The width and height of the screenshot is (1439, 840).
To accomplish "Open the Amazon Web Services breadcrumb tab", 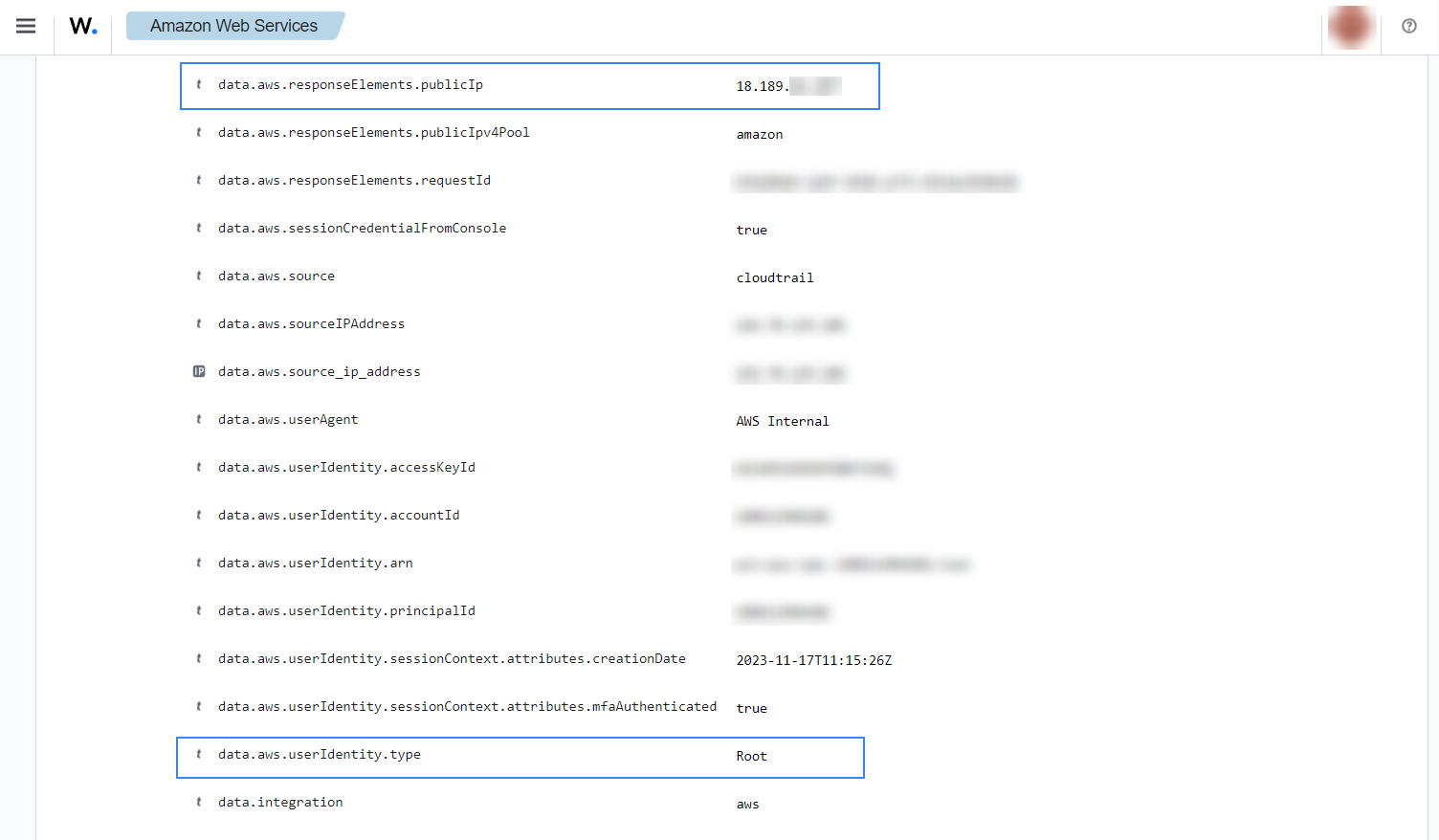I will pos(233,26).
